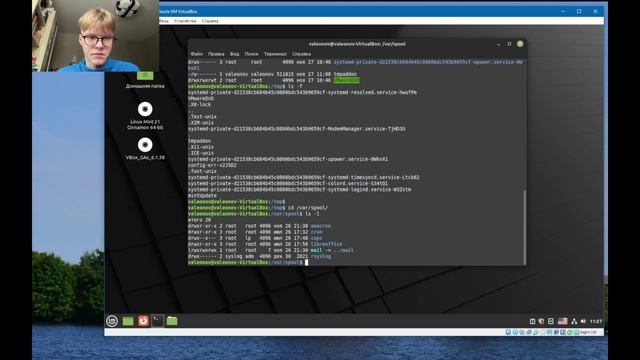Open the Домашняя папка desktop folder

[x=145, y=80]
